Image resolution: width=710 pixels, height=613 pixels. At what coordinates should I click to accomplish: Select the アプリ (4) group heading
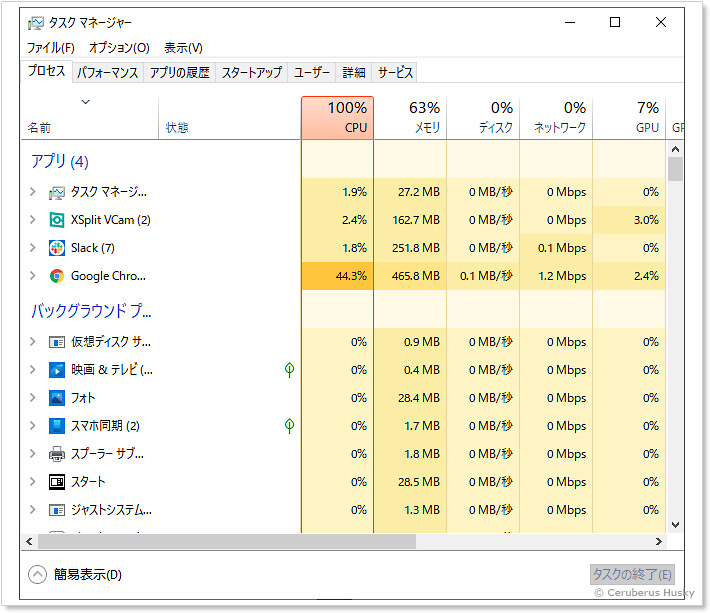tap(60, 161)
